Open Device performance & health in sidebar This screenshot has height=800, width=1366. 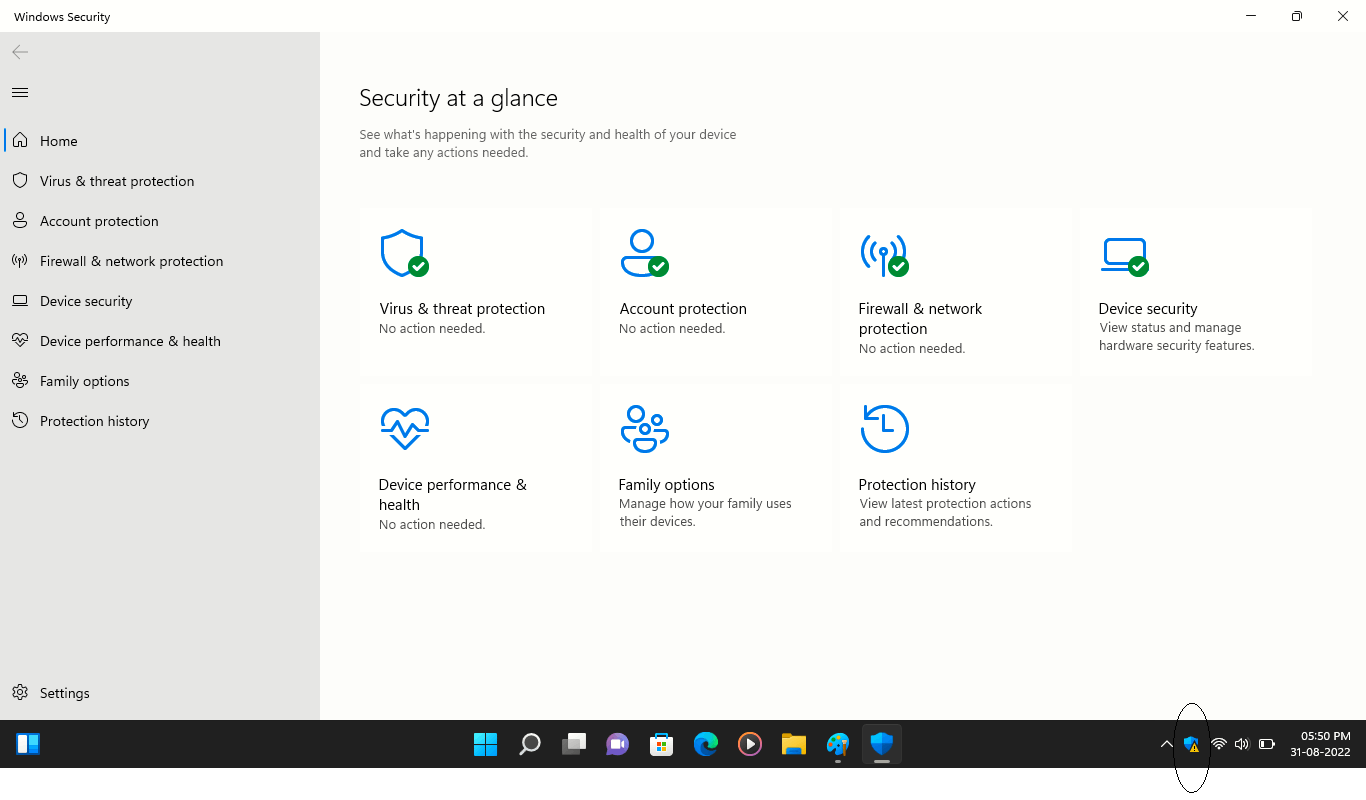click(x=160, y=341)
